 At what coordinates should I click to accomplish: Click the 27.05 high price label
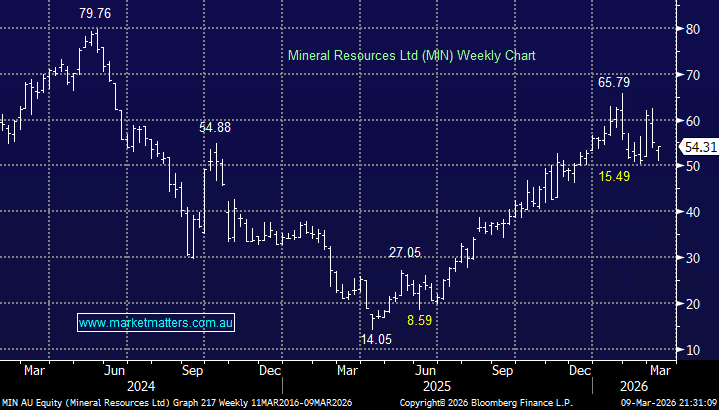coord(406,253)
